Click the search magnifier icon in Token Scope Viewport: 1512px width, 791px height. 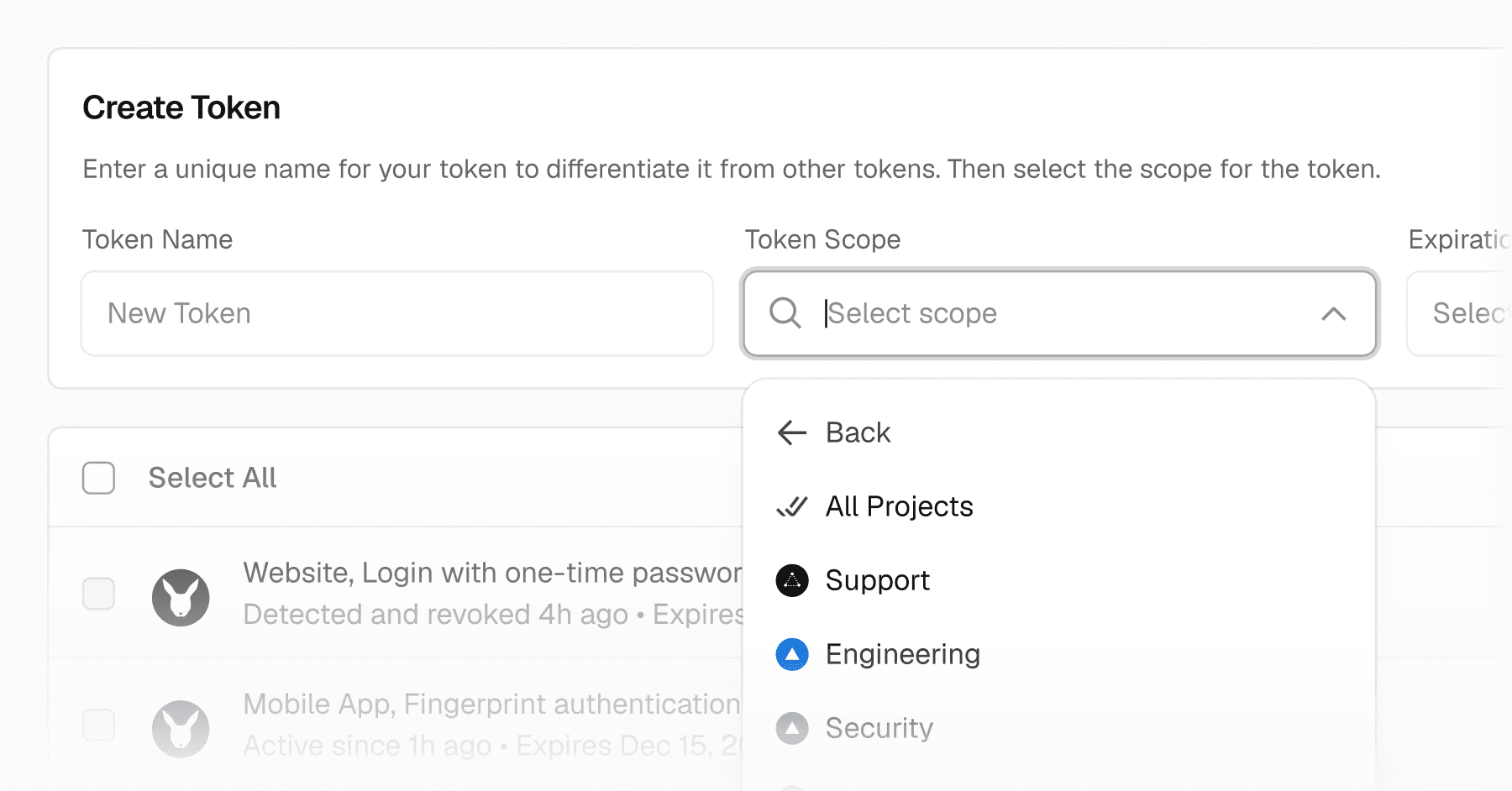(785, 313)
